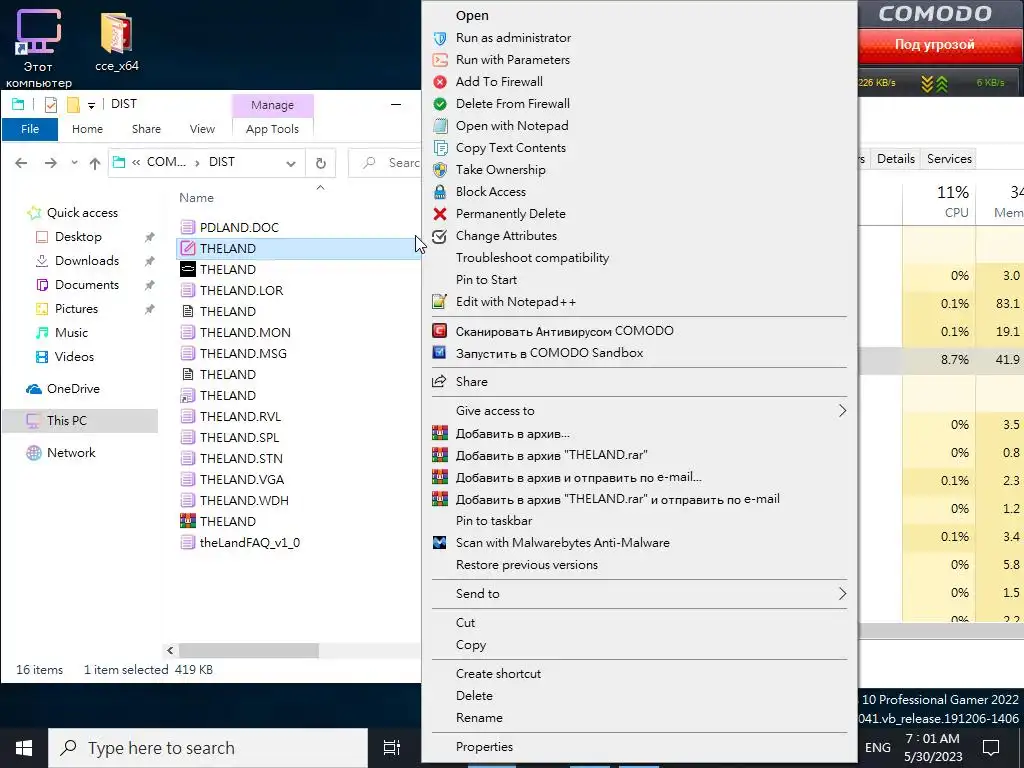Click taskbar "Type here to search" box
The image size is (1024, 768).
208,748
